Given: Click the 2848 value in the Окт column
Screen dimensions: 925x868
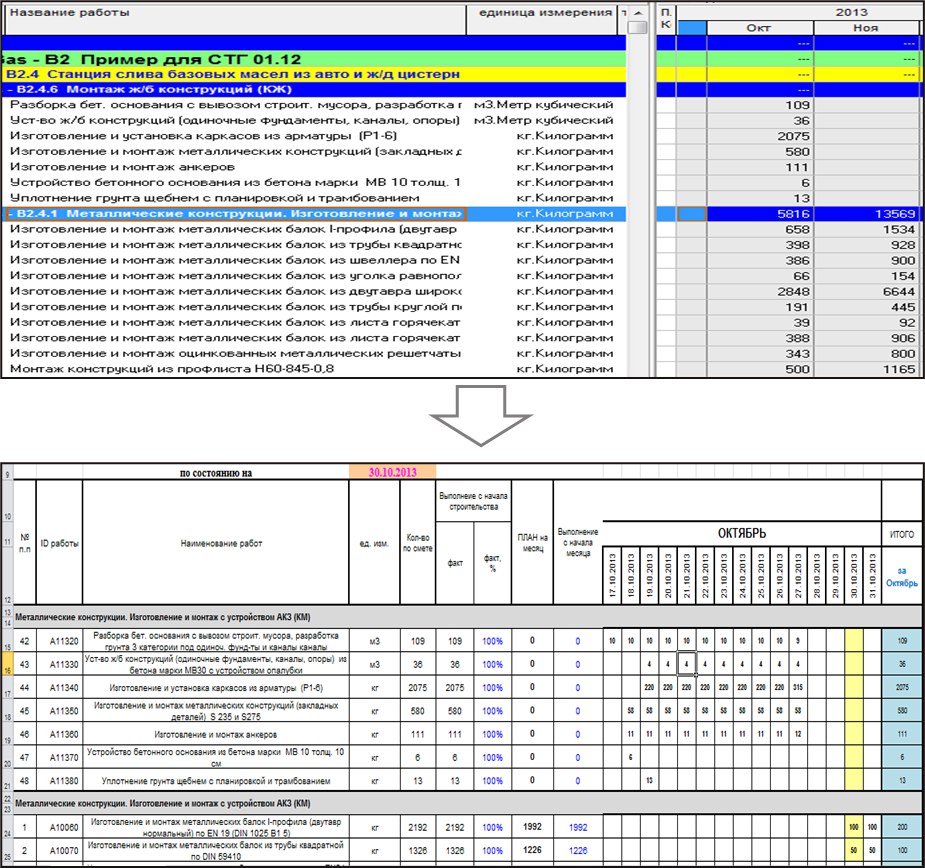Looking at the screenshot, I should pyautogui.click(x=793, y=291).
